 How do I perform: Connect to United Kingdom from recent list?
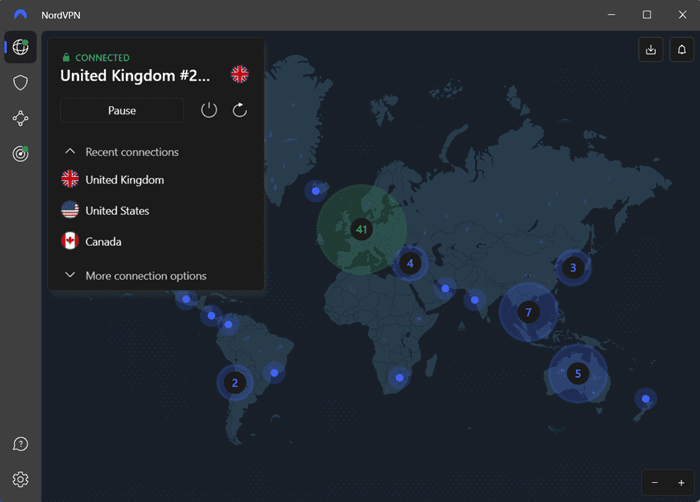(x=156, y=180)
